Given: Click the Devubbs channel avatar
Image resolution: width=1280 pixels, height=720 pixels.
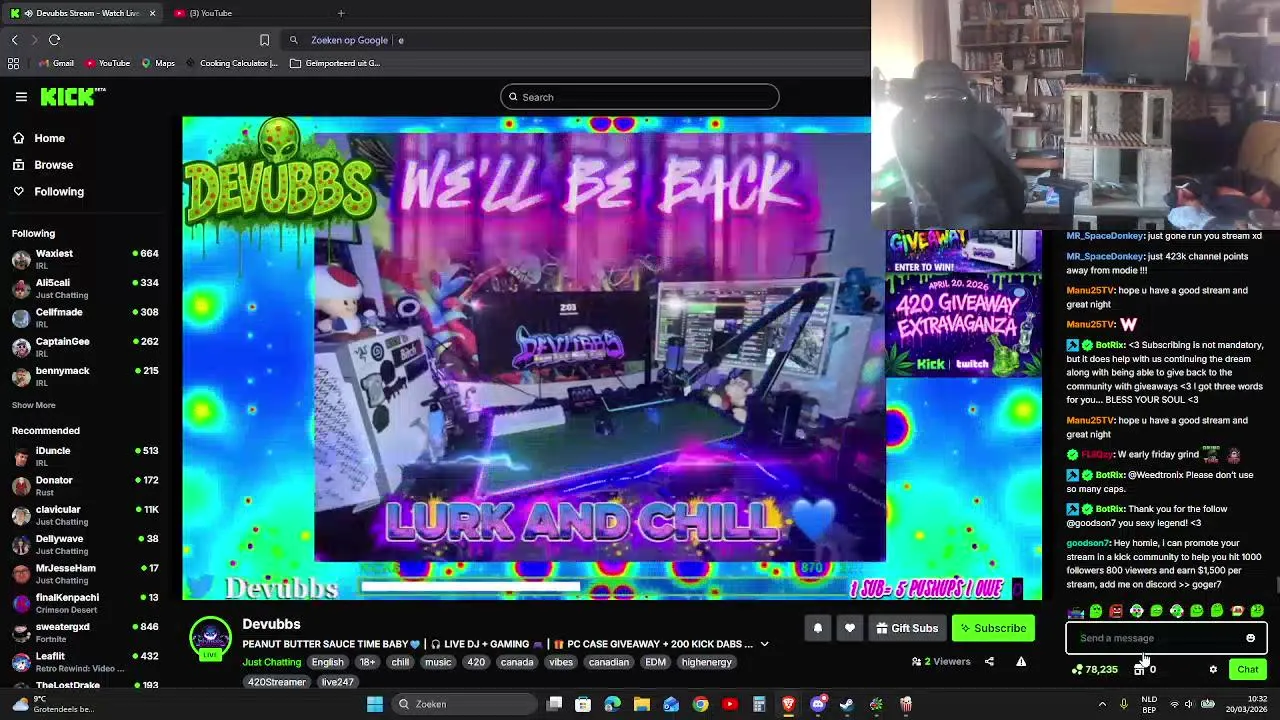Looking at the screenshot, I should pos(210,638).
